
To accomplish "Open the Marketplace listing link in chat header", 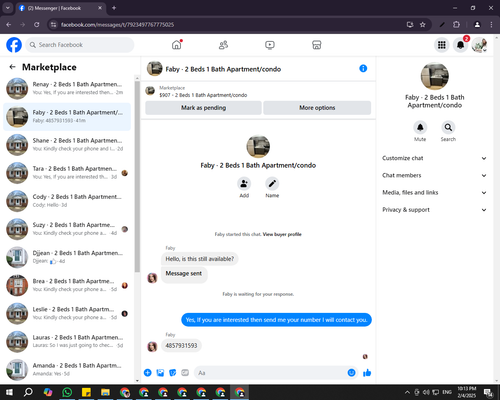I will click(x=203, y=95).
